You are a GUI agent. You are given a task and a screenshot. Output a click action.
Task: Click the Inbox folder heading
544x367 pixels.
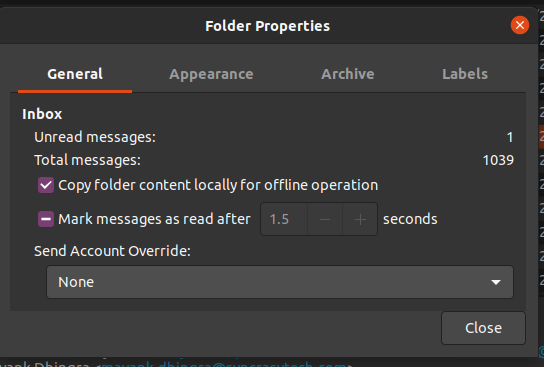[x=42, y=114]
